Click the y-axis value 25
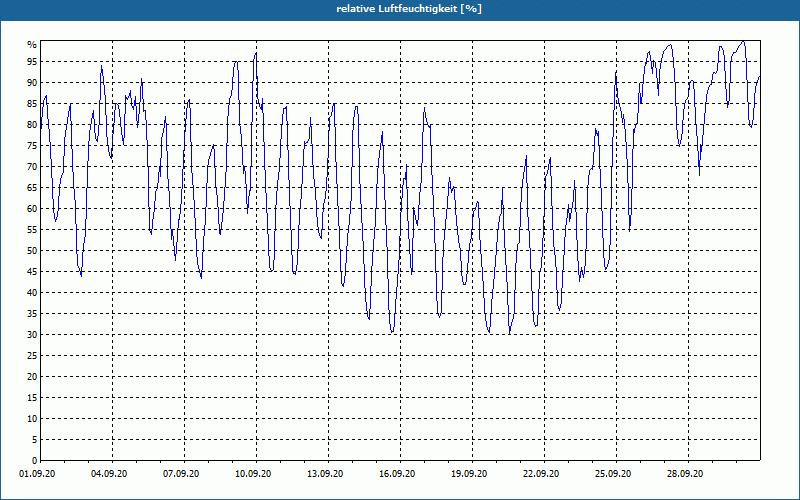This screenshot has width=800, height=500. coord(32,355)
